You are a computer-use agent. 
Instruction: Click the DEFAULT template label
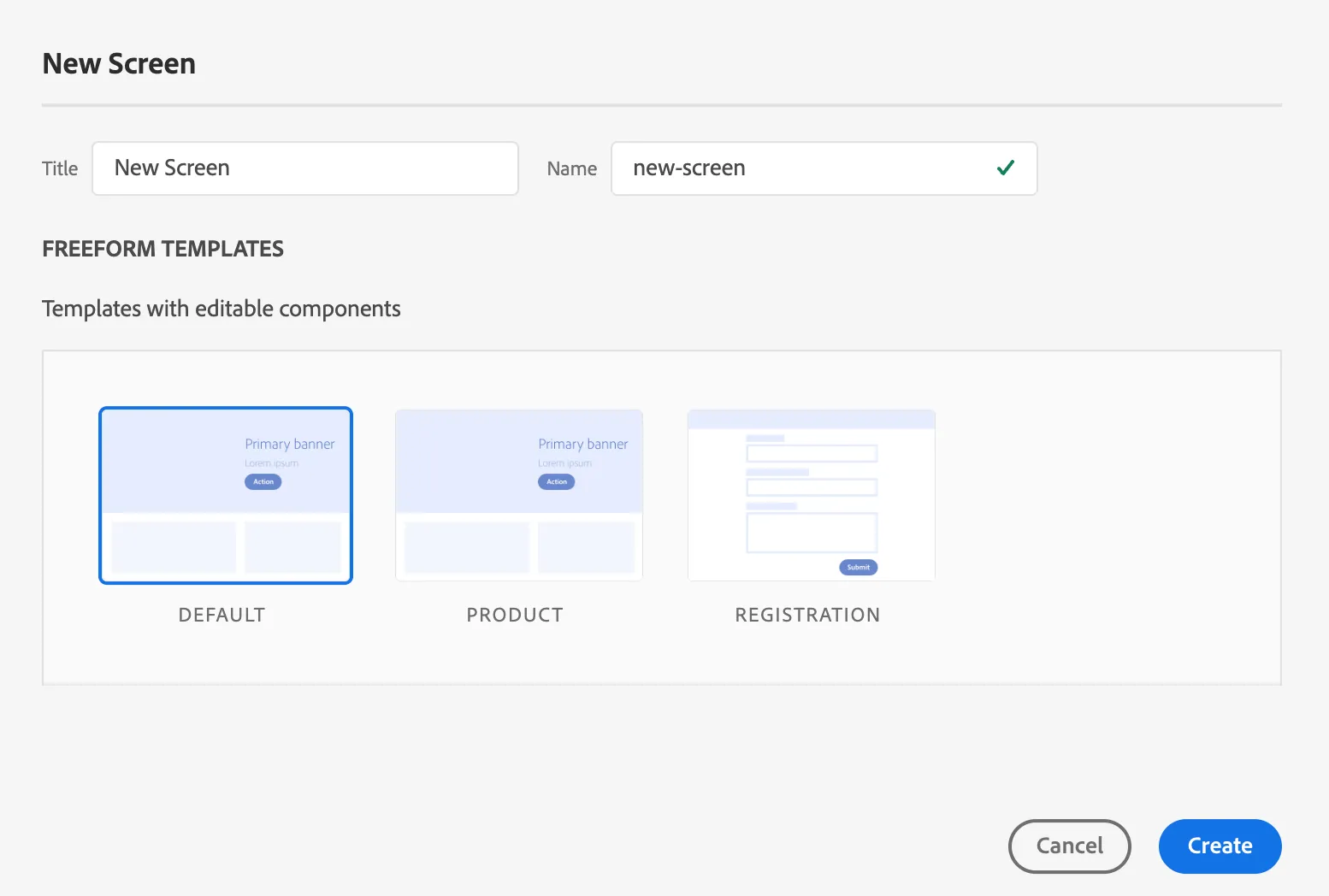click(222, 615)
